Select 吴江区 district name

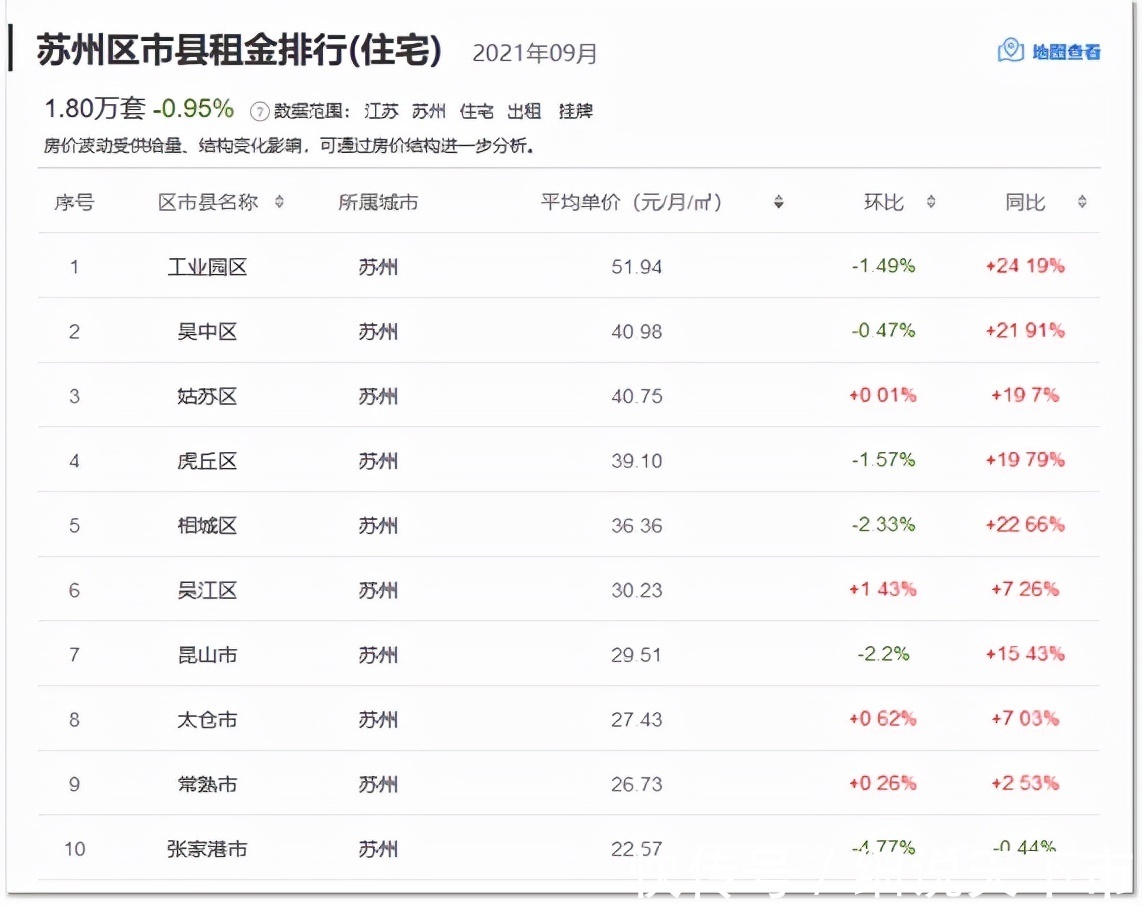pos(208,591)
